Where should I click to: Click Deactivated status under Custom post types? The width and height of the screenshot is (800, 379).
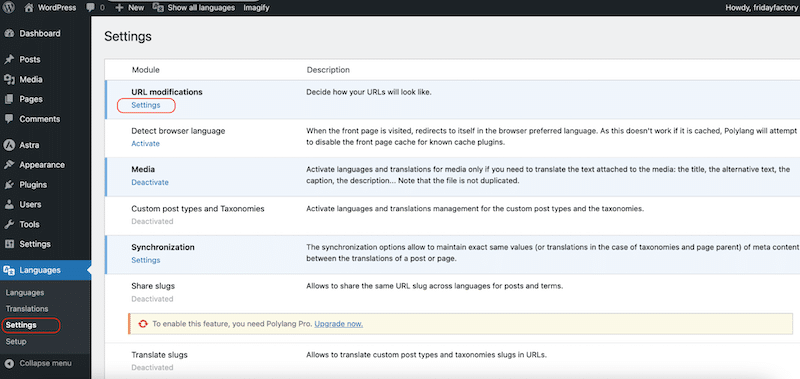[x=152, y=221]
